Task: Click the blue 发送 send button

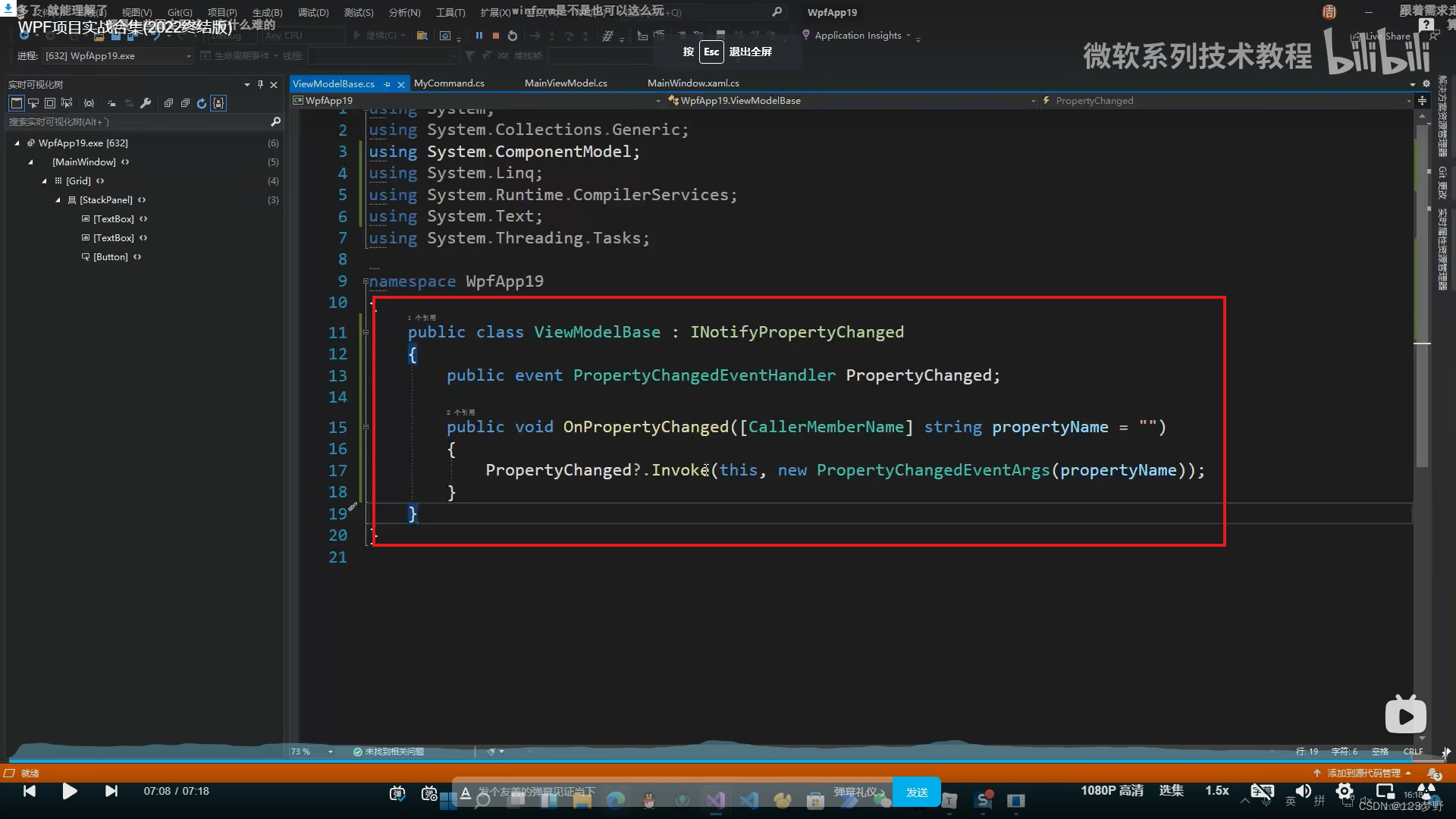Action: [x=916, y=792]
